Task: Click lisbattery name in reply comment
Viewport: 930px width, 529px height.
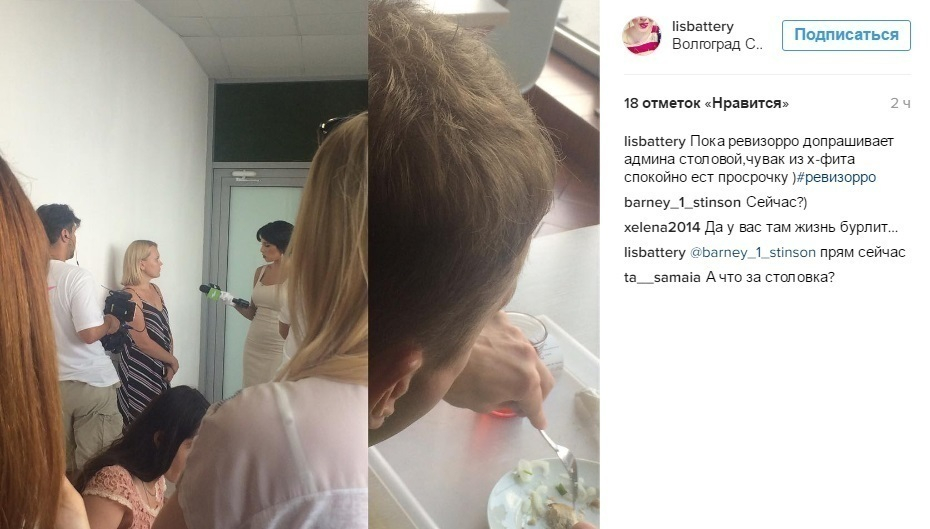Action: point(654,253)
